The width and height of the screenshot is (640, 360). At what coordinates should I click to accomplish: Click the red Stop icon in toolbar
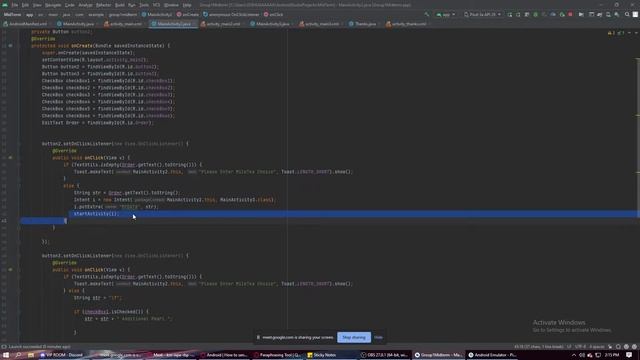(570, 14)
